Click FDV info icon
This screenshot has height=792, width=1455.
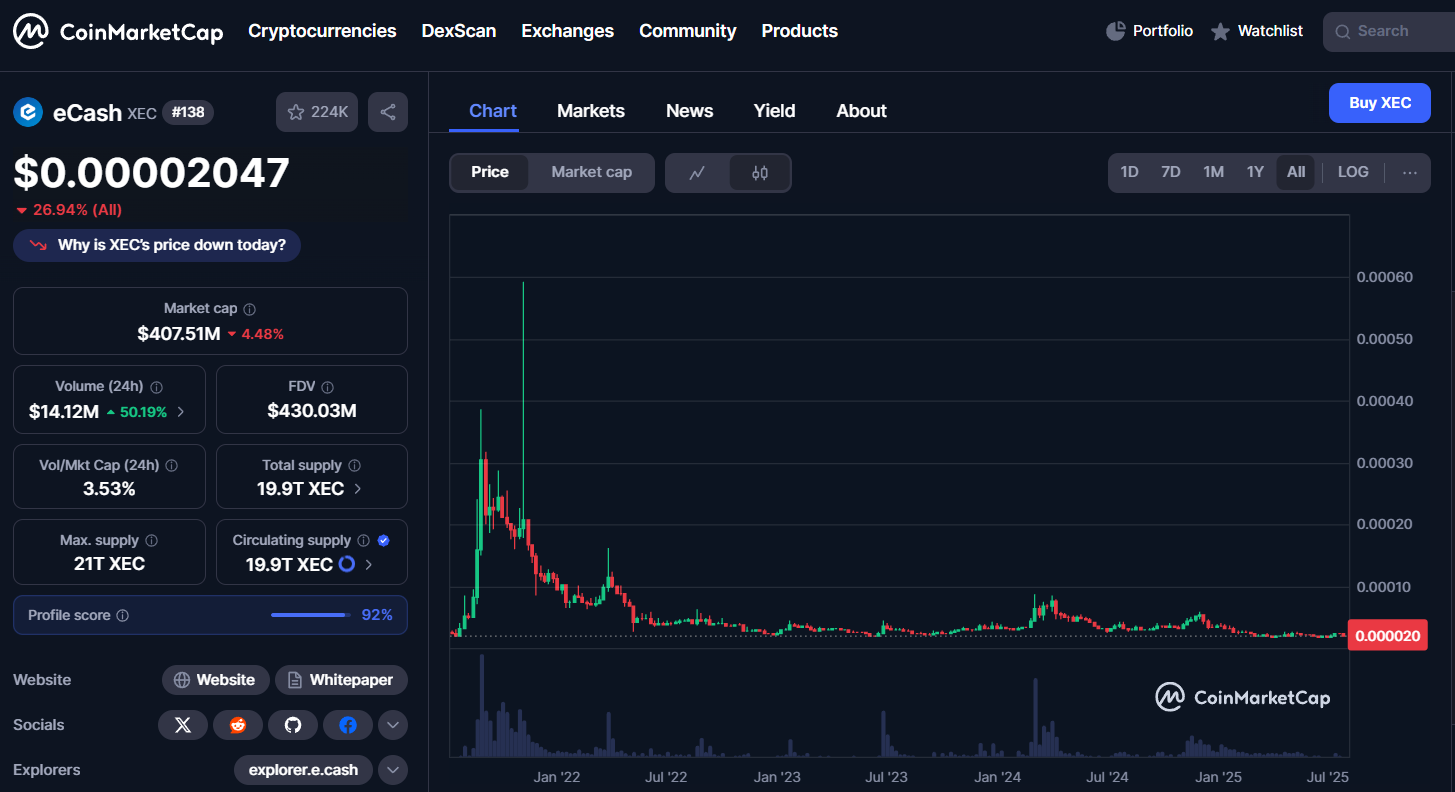328,387
